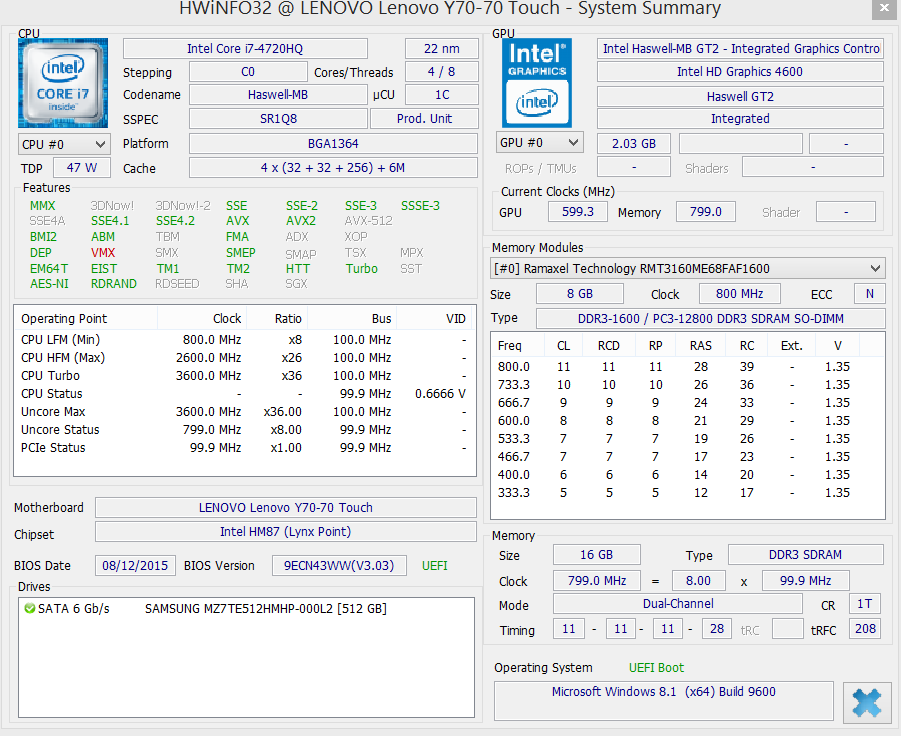This screenshot has width=901, height=736.
Task: Click the GPU memory 2.03 GB field
Action: click(x=634, y=144)
